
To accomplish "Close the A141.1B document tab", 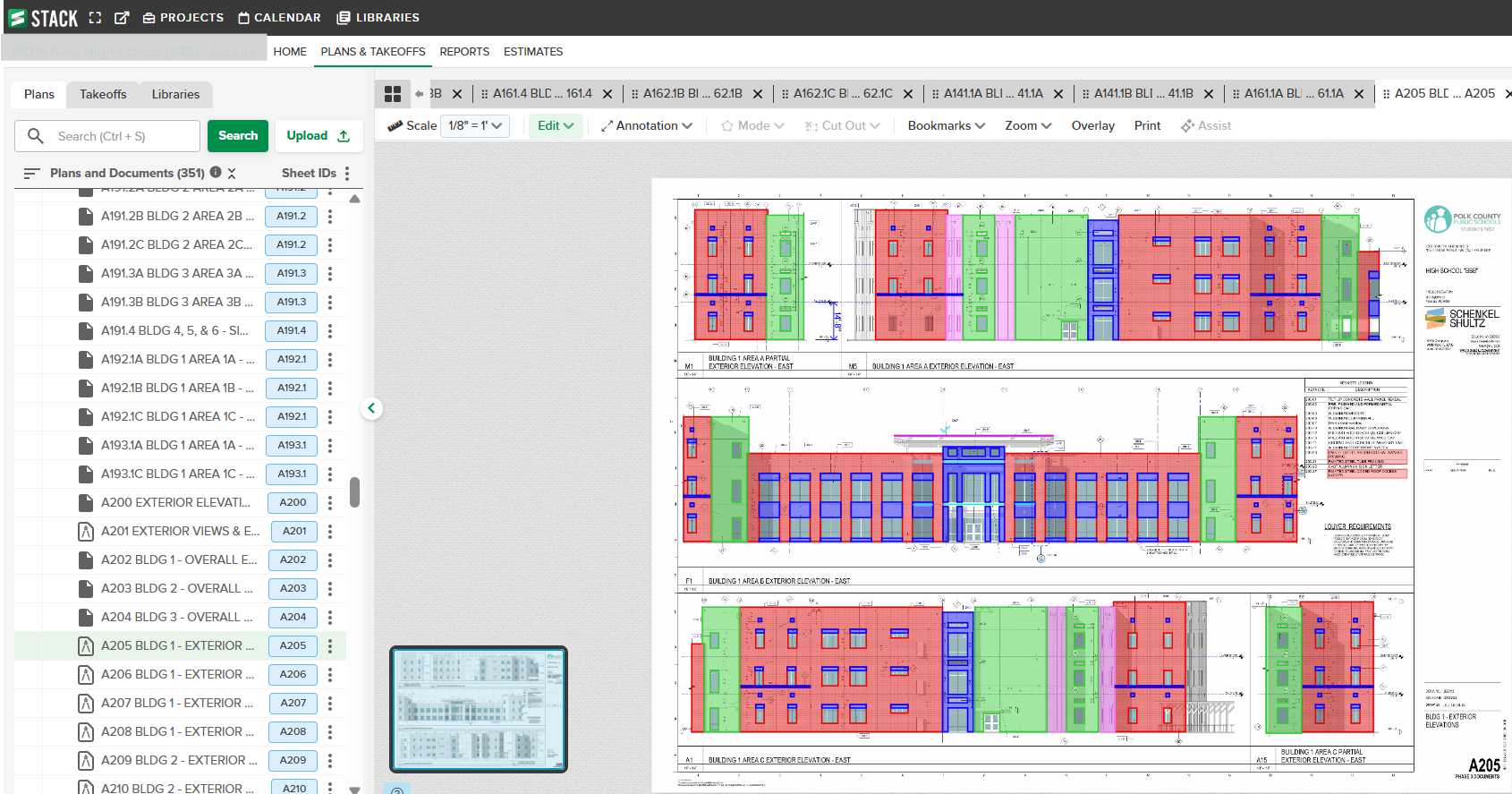I will coord(1209,94).
